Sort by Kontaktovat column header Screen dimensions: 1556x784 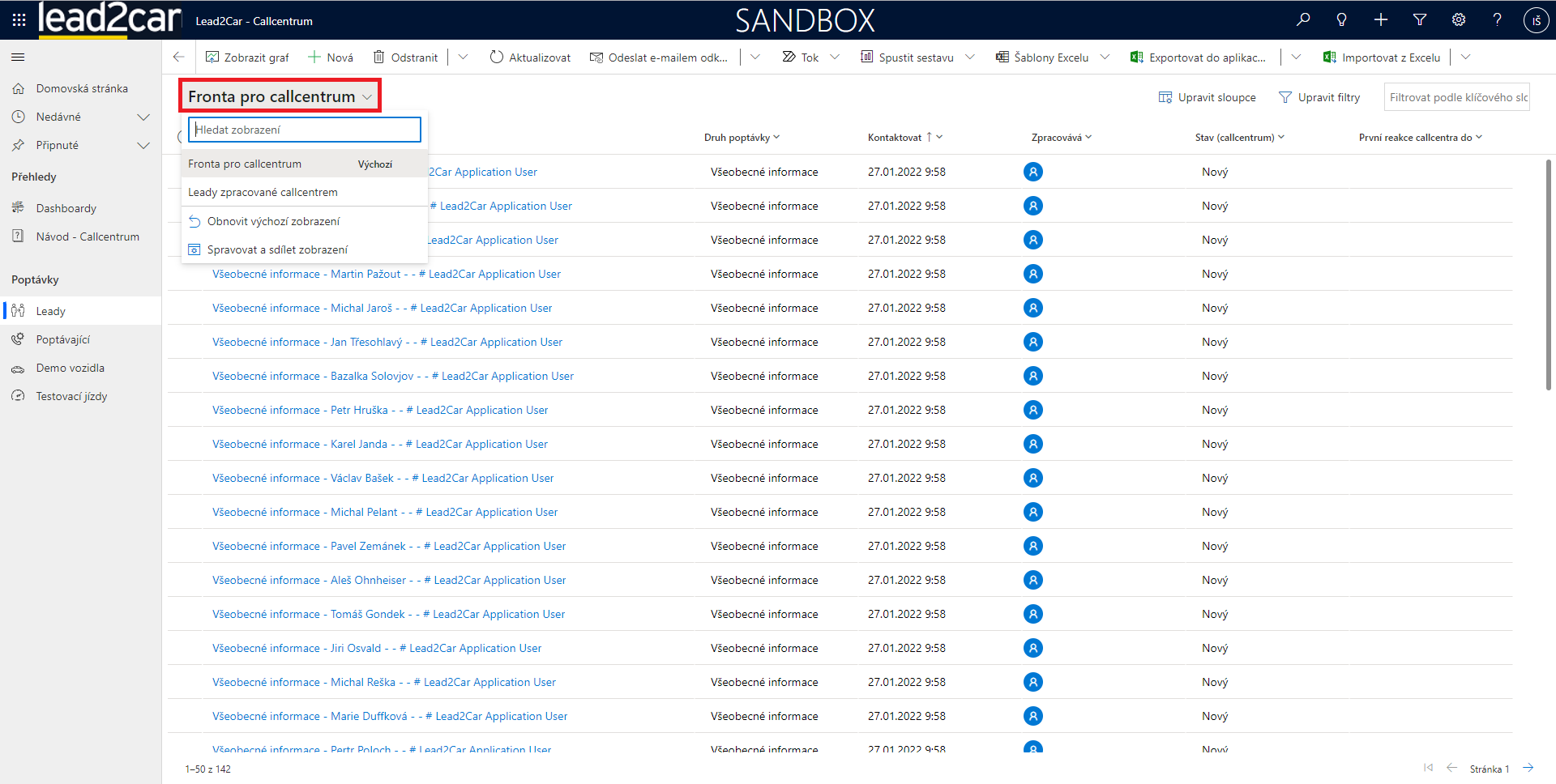[895, 138]
